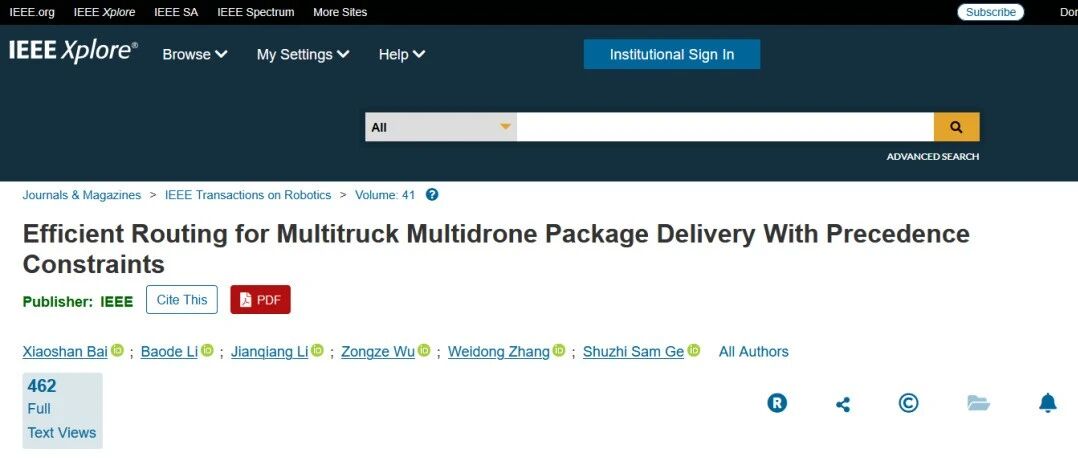Expand the My Settings menu
Screen dimensions: 1078x458
[303, 54]
